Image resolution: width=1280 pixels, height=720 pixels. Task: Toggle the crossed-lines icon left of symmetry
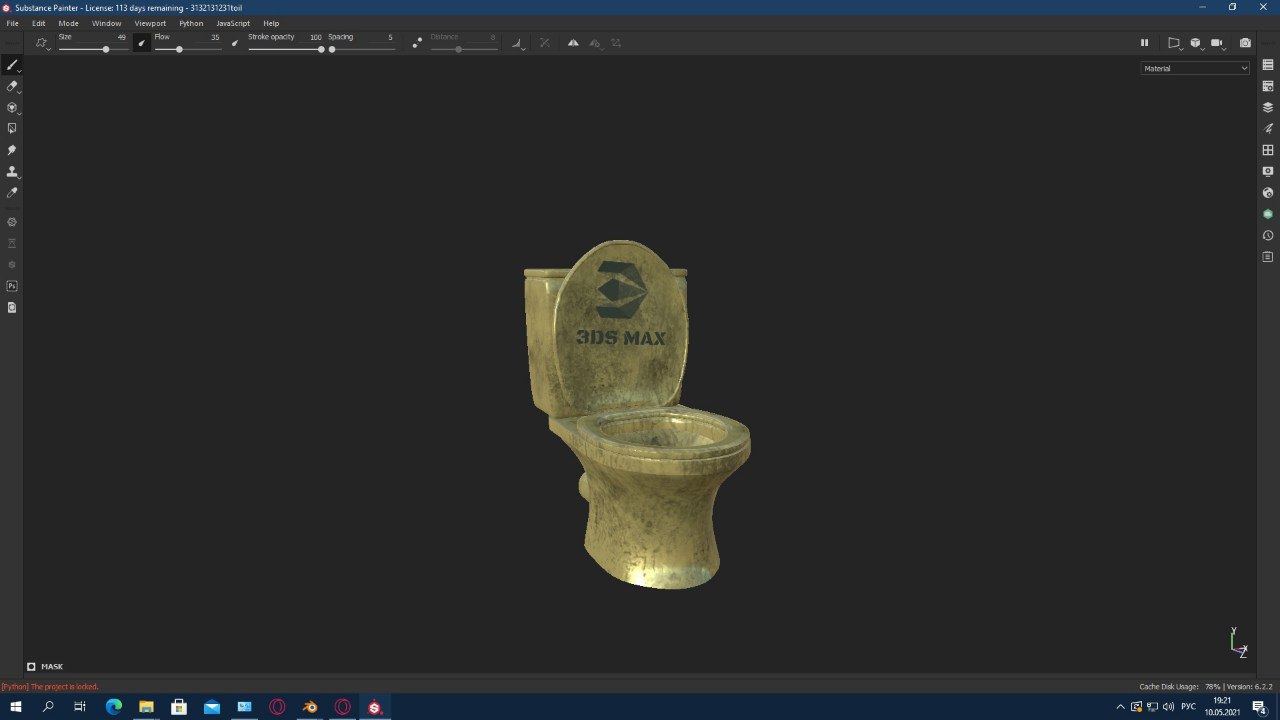544,43
